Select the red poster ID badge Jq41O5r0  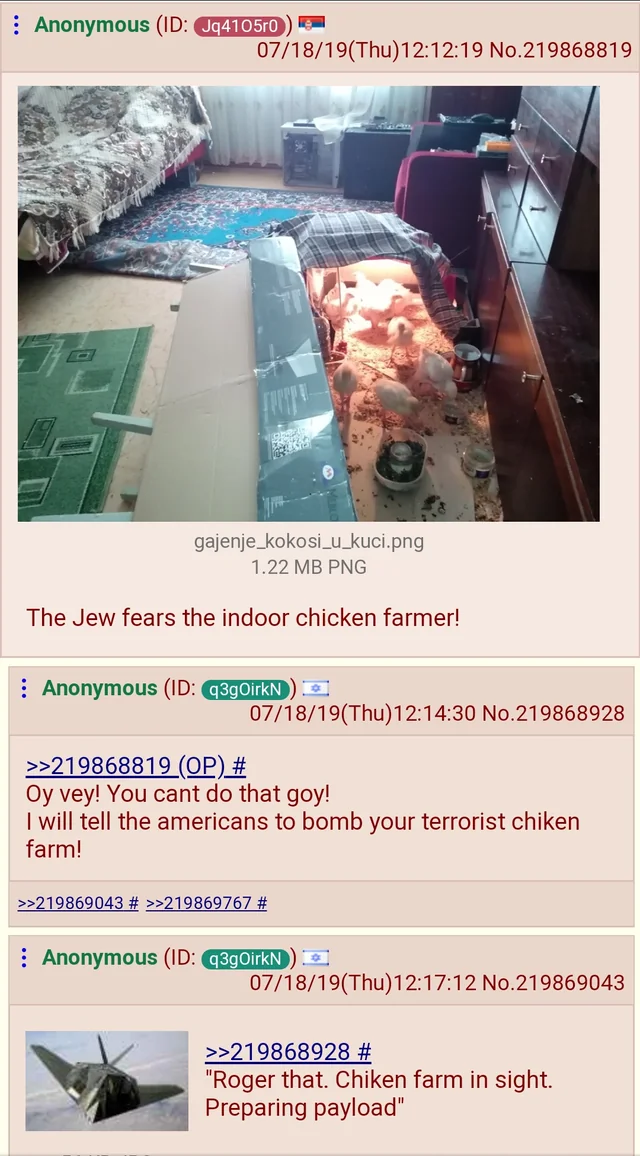240,26
